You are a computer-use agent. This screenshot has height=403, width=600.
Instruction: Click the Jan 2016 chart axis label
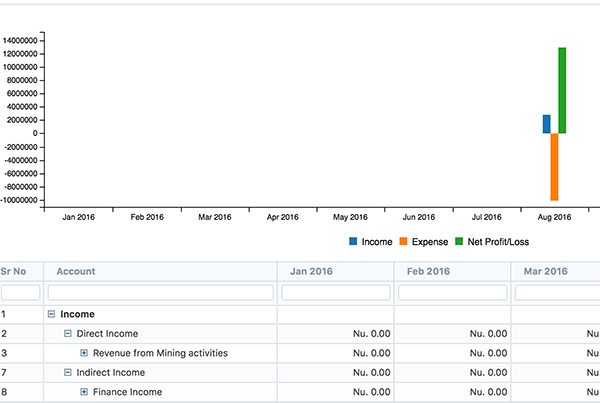(78, 217)
